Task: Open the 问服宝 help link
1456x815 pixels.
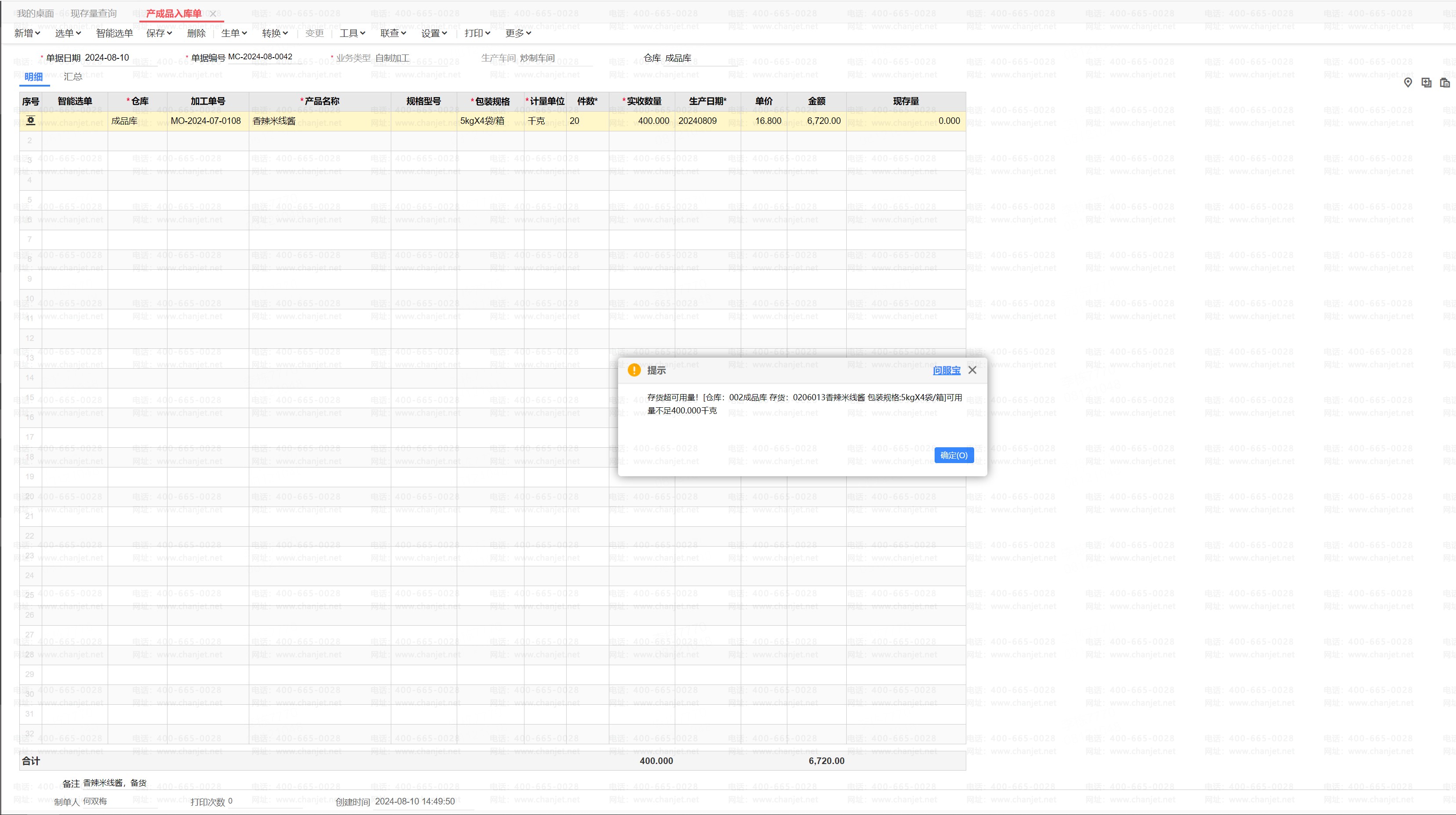Action: 946,370
